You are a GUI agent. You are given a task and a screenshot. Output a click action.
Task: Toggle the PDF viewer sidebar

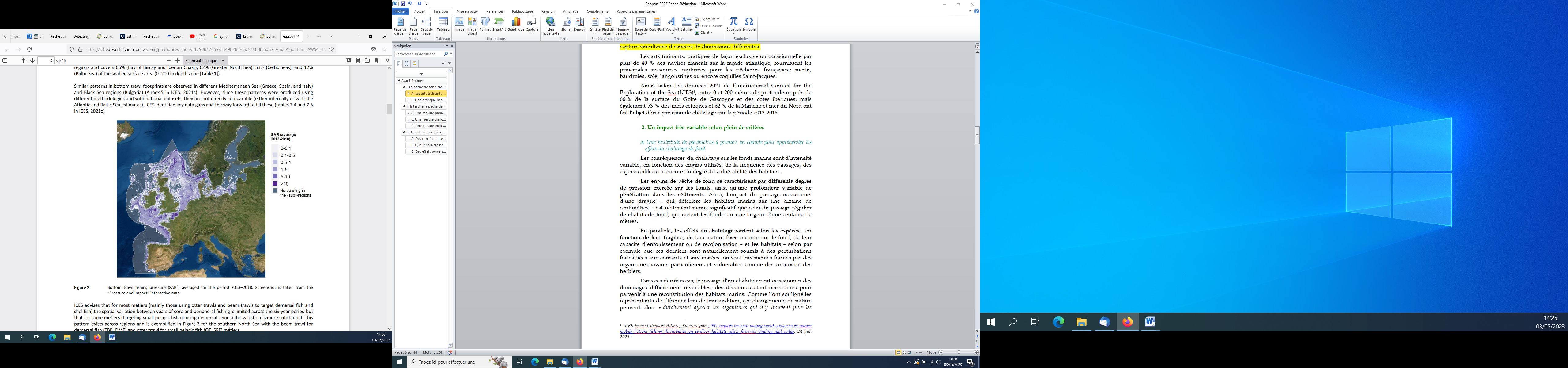[x=5, y=60]
